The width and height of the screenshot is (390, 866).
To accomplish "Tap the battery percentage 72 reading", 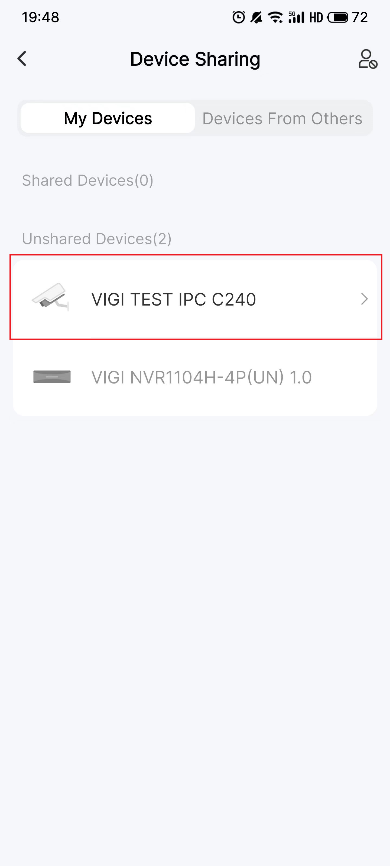I will click(x=360, y=18).
